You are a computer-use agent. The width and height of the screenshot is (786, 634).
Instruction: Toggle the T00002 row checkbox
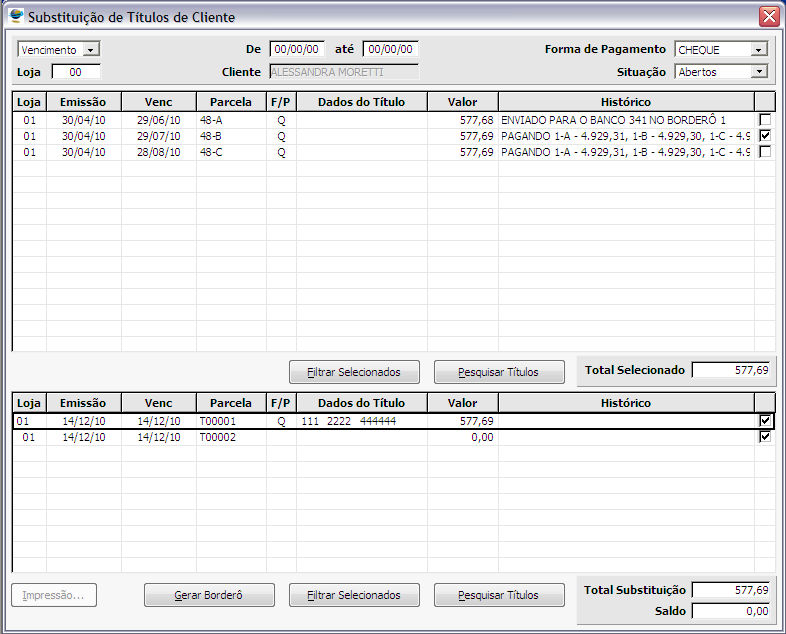765,437
